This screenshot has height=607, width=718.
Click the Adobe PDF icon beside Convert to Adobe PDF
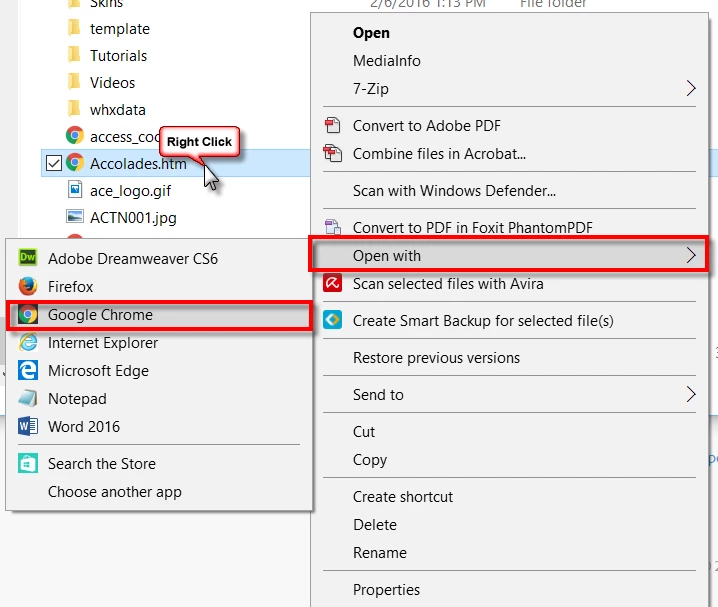pyautogui.click(x=332, y=125)
